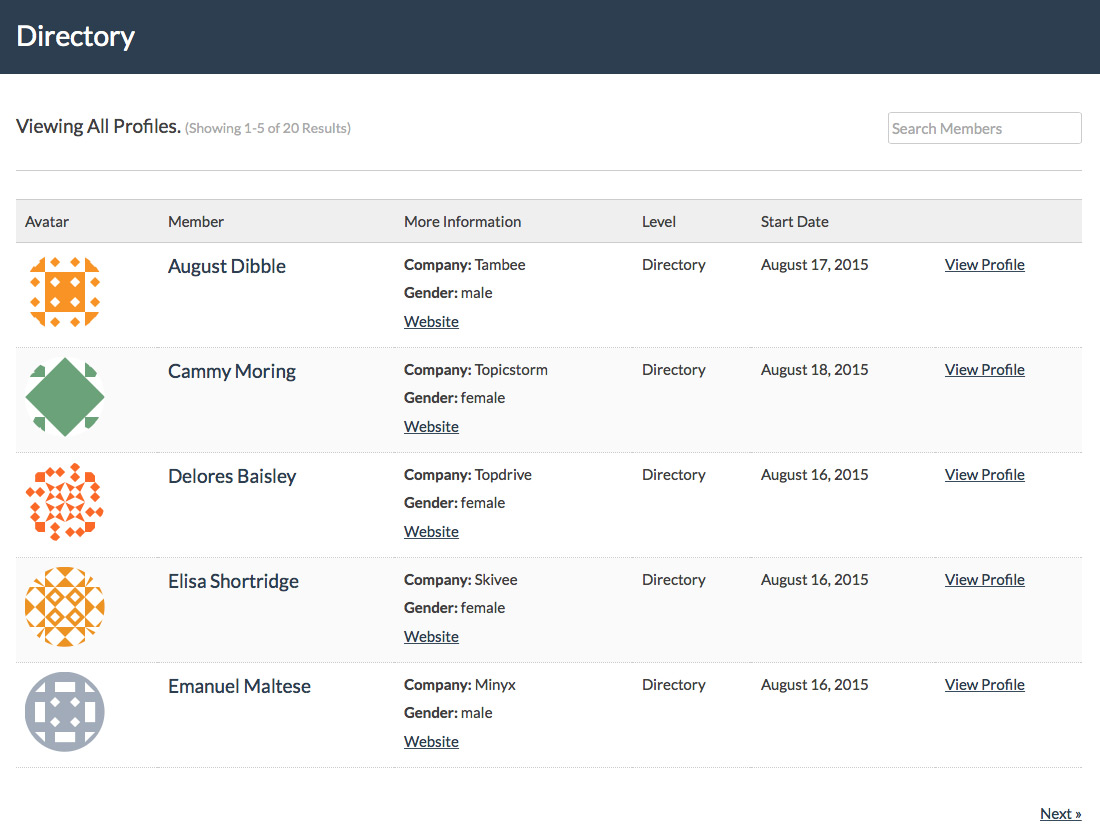The image size is (1100, 830).
Task: Open Cammy Moring's Website link
Action: click(431, 427)
